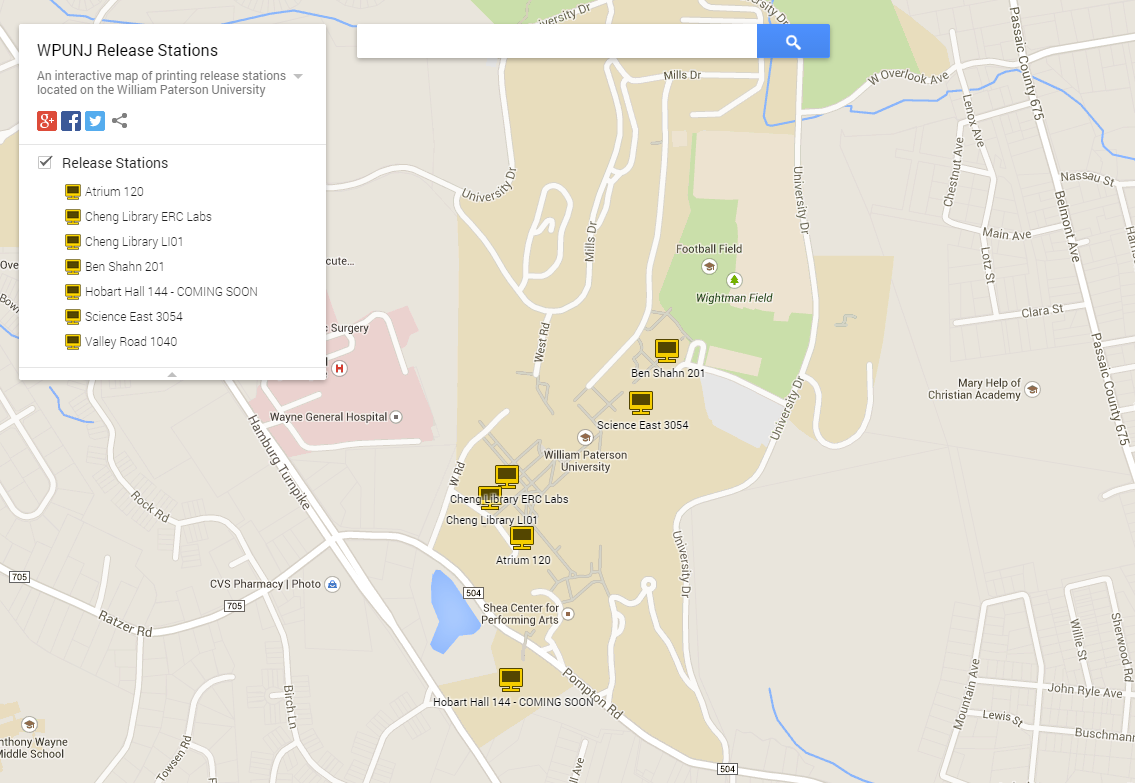Focus the map search input field

(557, 41)
